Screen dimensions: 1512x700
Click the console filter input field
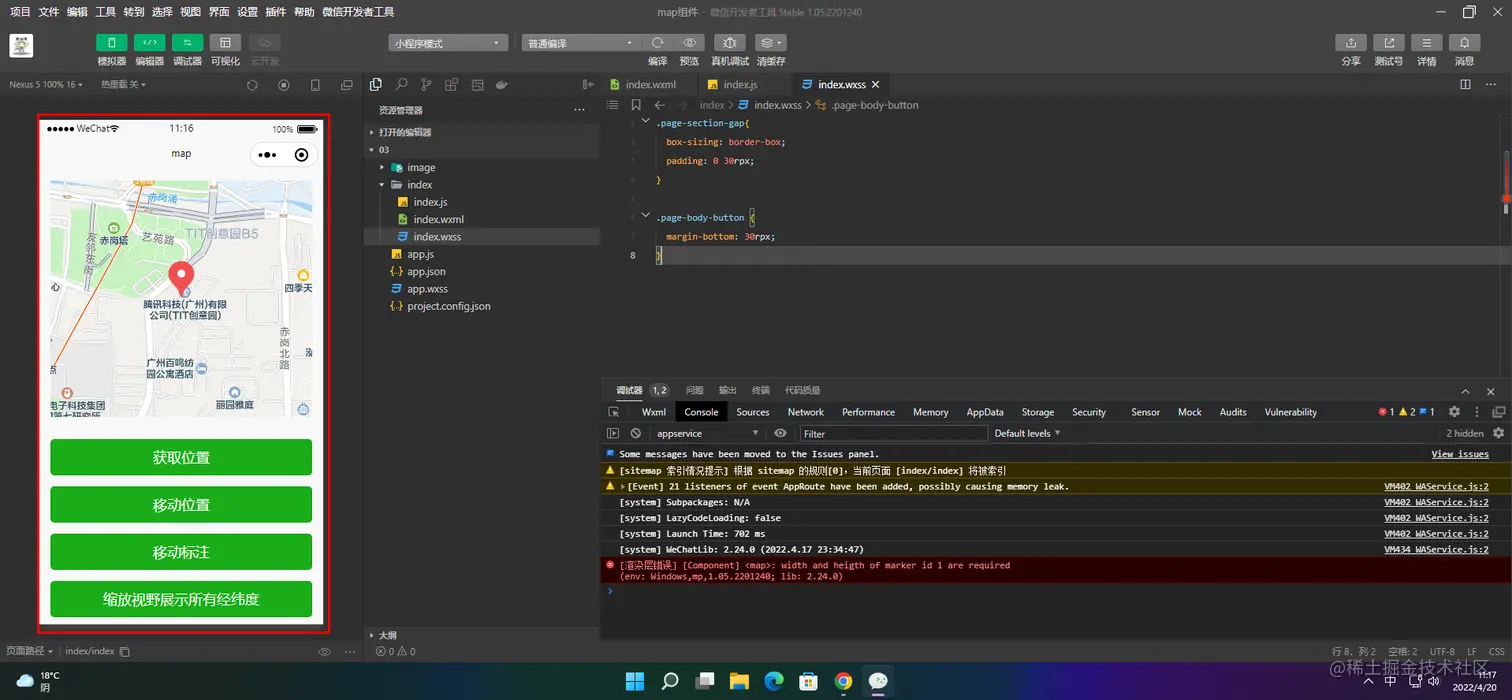point(894,433)
